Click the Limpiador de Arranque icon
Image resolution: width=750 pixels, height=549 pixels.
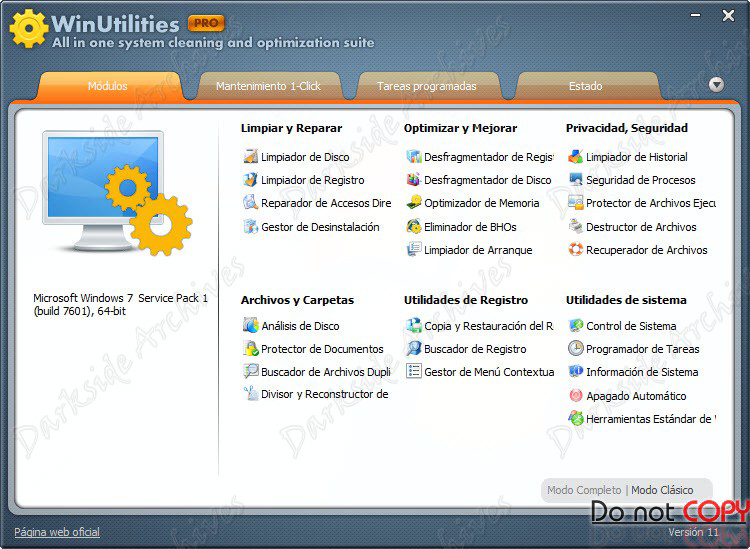tap(414, 249)
